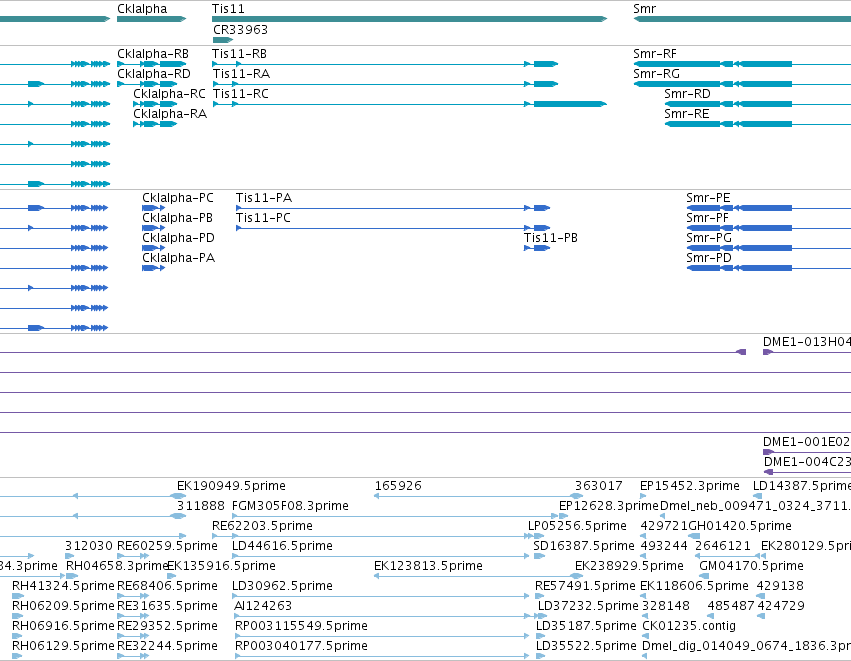Viewport: 851px width, 661px height.
Task: Select the DME1-004C23 feature label
Action: 807,462
